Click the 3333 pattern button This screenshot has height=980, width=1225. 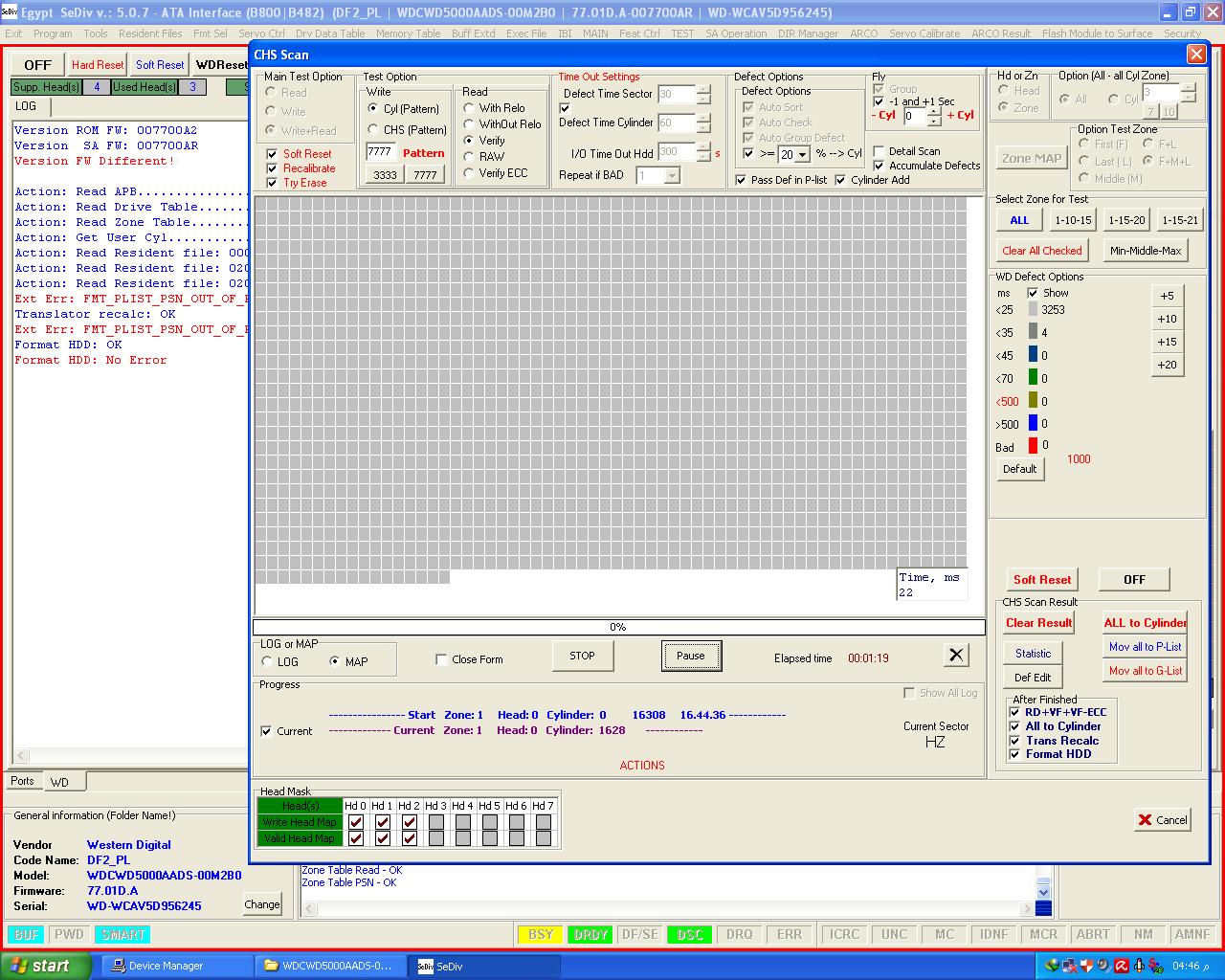click(x=385, y=175)
